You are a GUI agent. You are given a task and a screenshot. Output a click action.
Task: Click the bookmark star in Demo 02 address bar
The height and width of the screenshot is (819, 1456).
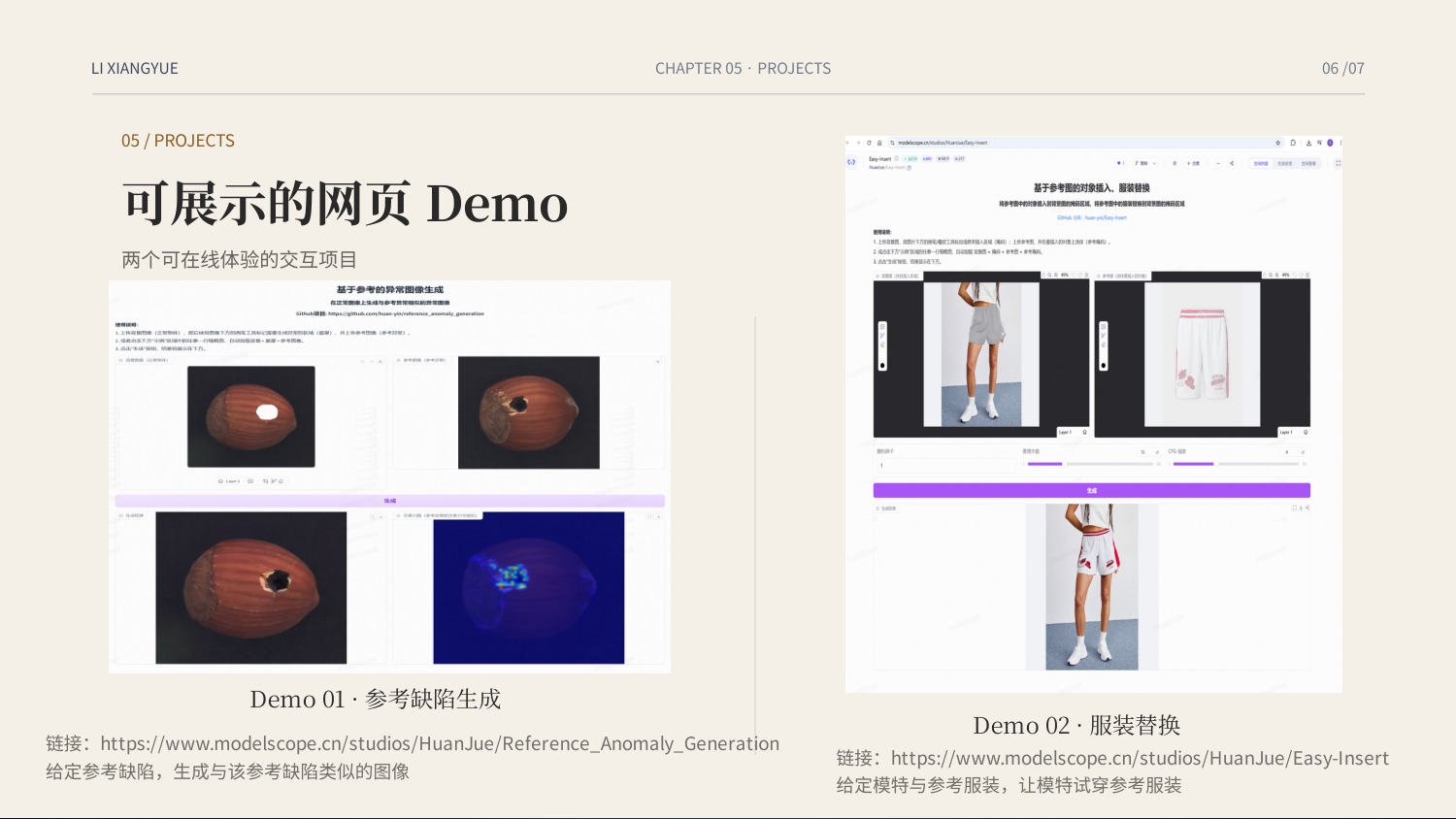point(1278,143)
